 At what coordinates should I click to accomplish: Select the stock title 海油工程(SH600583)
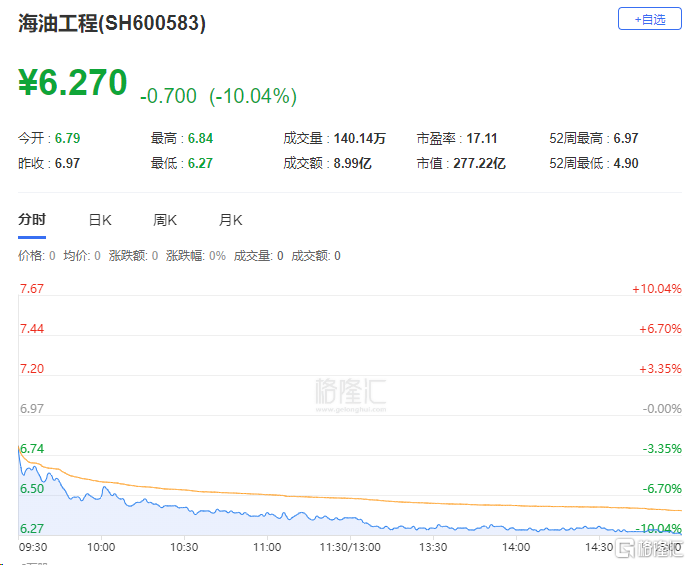(x=112, y=23)
